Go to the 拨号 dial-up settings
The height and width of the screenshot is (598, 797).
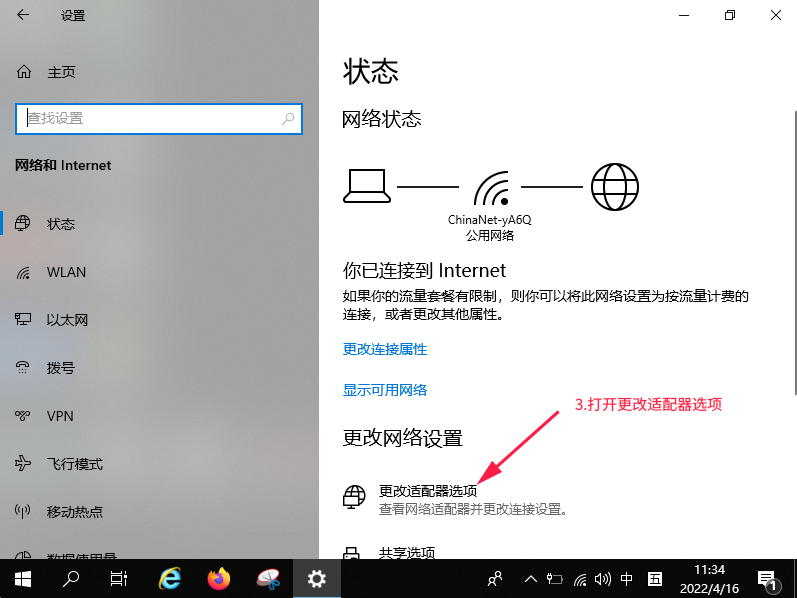60,368
